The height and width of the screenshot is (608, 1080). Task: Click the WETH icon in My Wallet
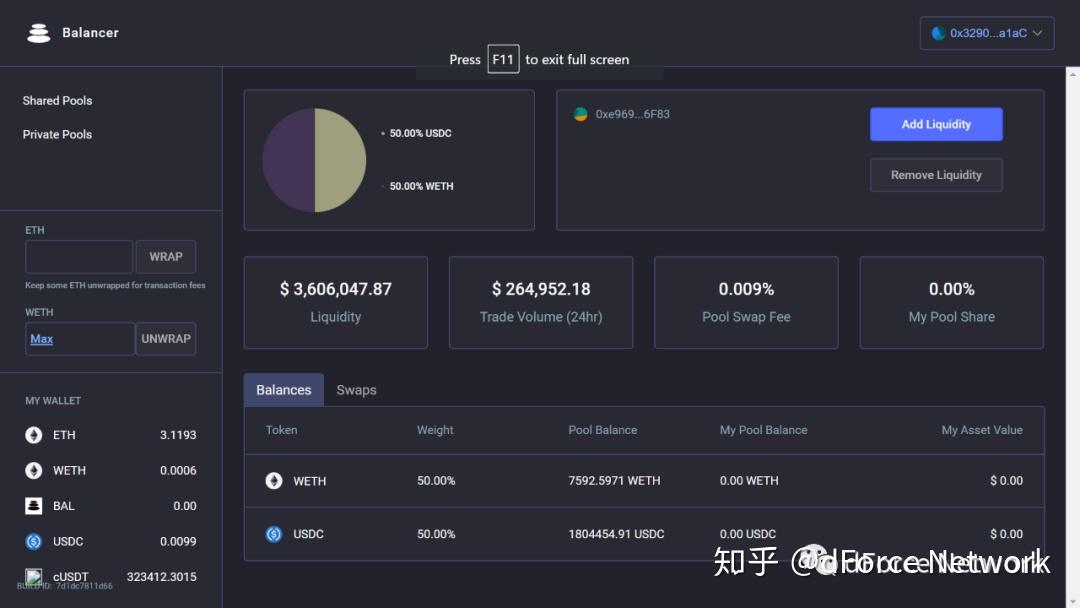(x=34, y=470)
